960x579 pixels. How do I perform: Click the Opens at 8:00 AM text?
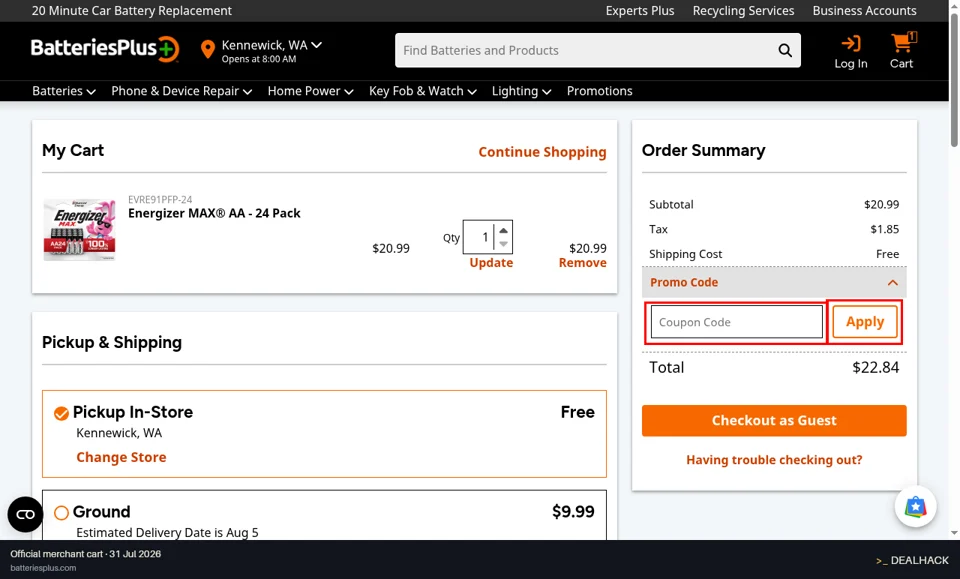click(x=259, y=59)
